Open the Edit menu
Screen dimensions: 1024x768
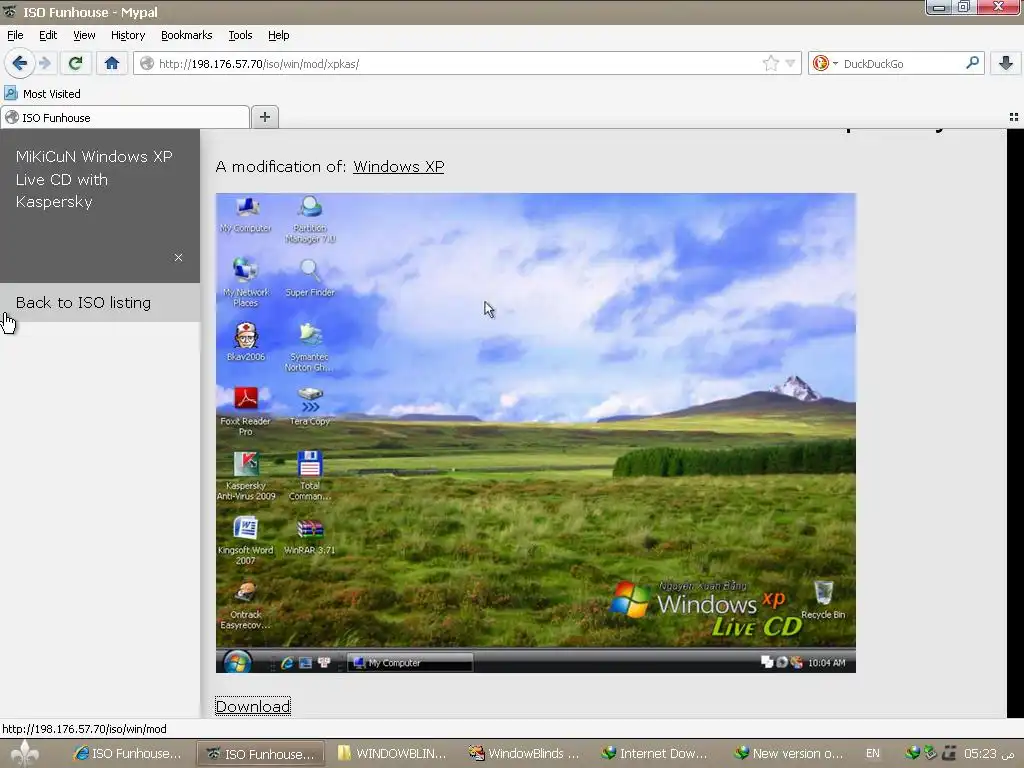(x=48, y=35)
